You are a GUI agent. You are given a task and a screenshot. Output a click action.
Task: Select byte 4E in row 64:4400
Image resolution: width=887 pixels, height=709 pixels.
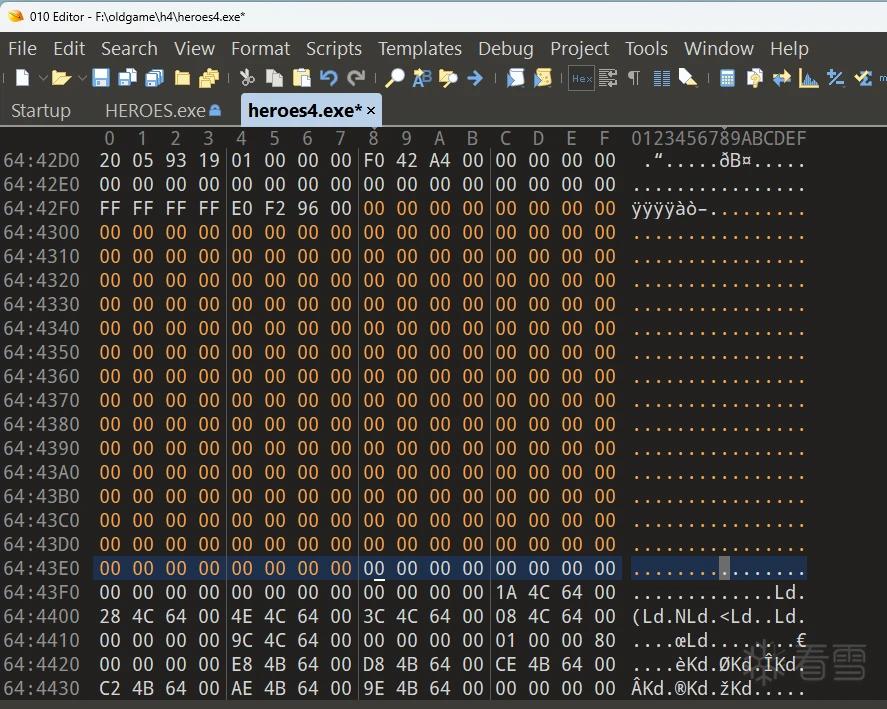[242, 616]
